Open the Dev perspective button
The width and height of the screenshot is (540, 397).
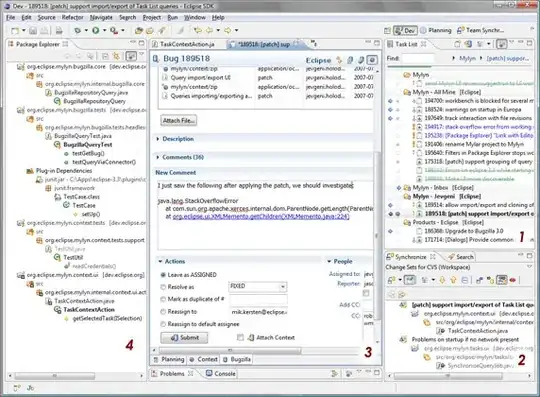pyautogui.click(x=405, y=31)
